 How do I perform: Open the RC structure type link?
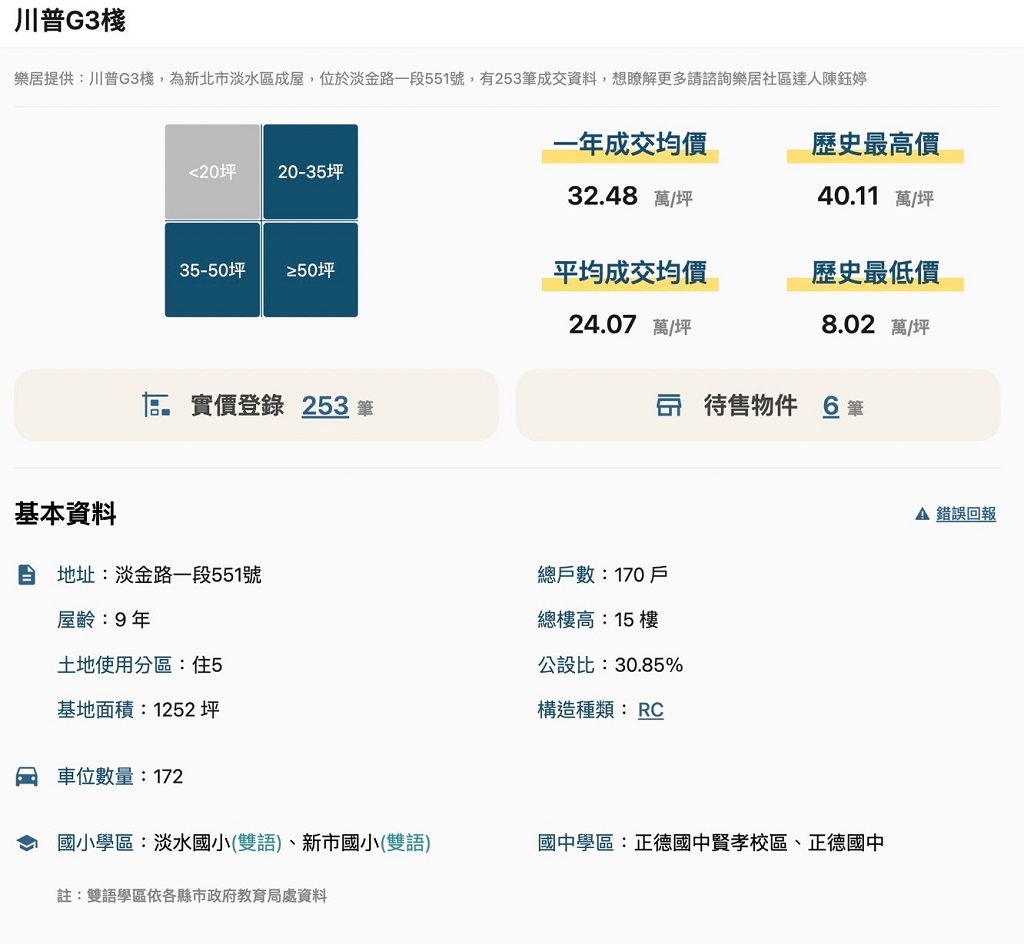650,710
